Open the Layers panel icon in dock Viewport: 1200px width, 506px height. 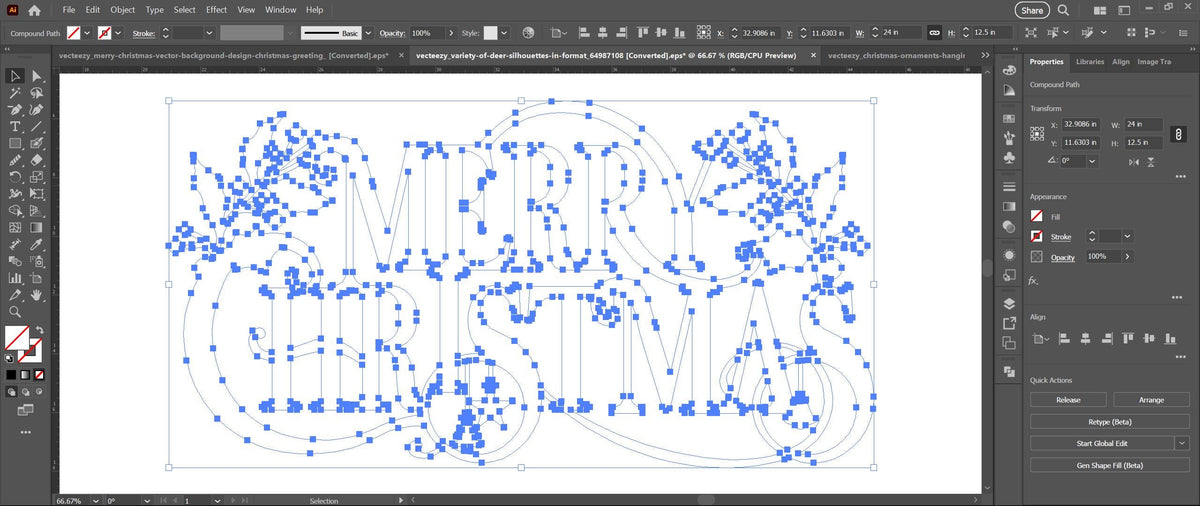coord(1009,303)
